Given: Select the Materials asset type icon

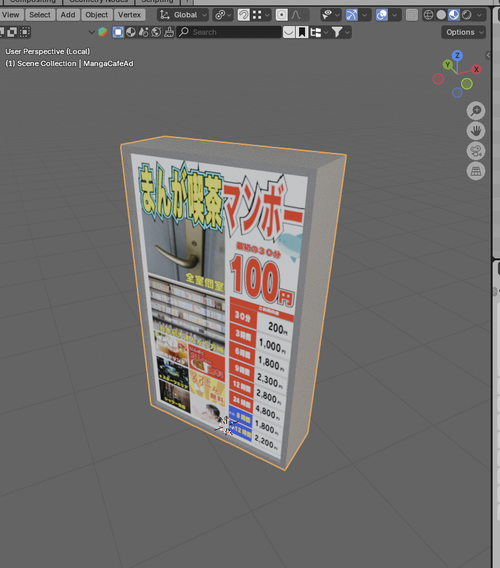Looking at the screenshot, I should point(131,32).
